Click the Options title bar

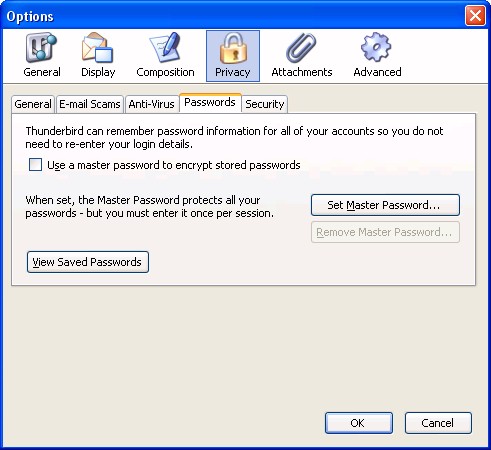pyautogui.click(x=233, y=16)
